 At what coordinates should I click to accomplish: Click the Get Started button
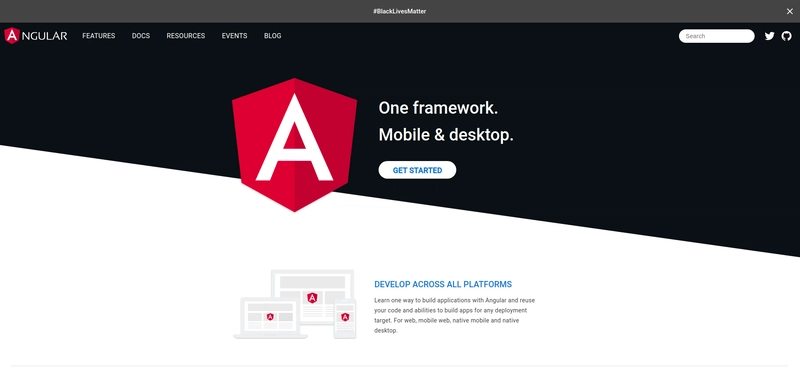417,170
